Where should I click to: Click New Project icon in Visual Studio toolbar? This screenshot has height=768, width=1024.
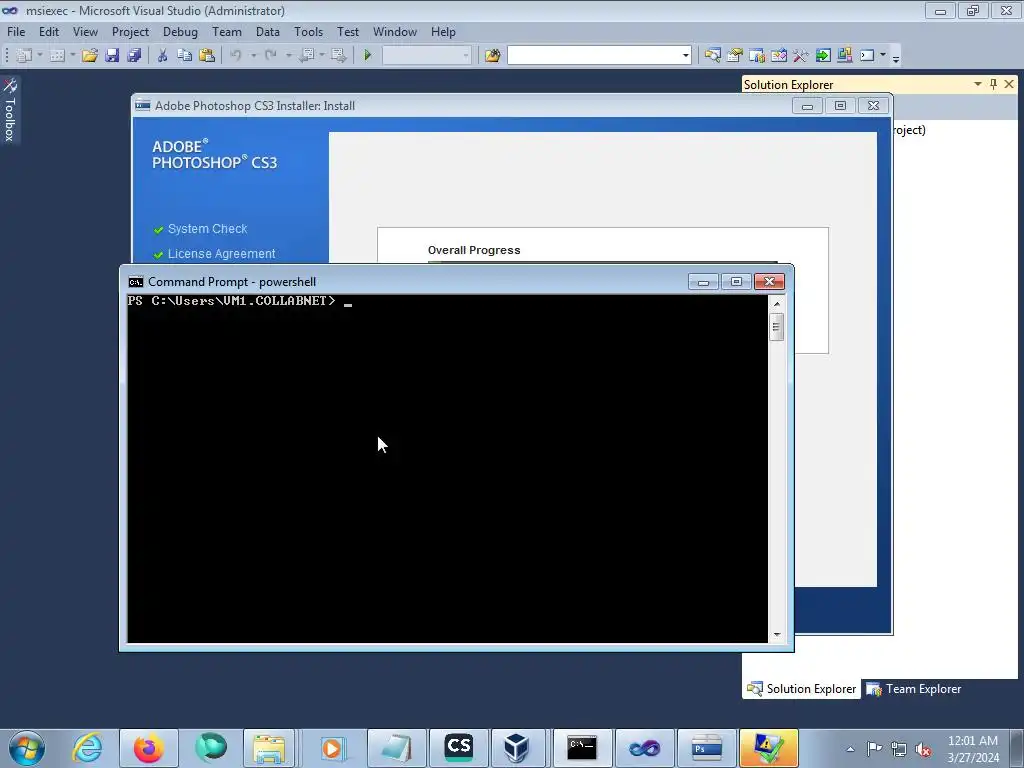(24, 56)
